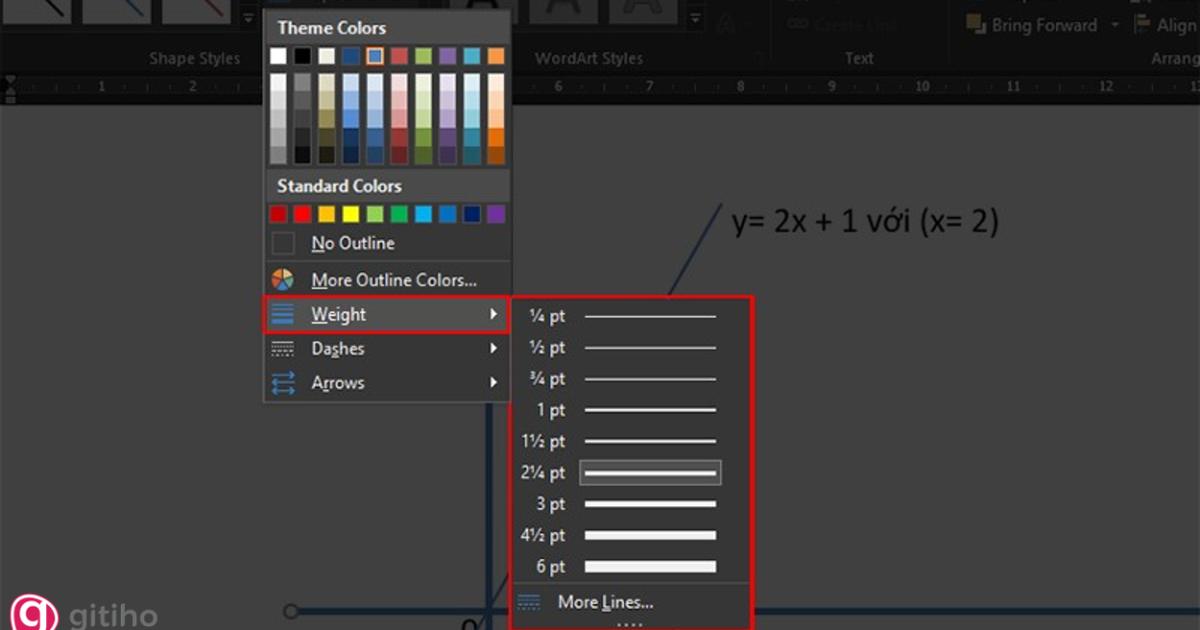Select 2¼ pt line weight
The height and width of the screenshot is (630, 1200).
(x=630, y=472)
